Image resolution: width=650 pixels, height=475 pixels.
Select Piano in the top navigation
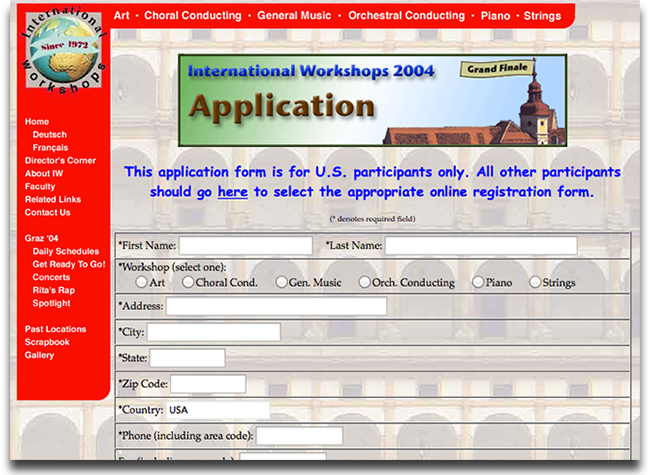click(x=495, y=16)
